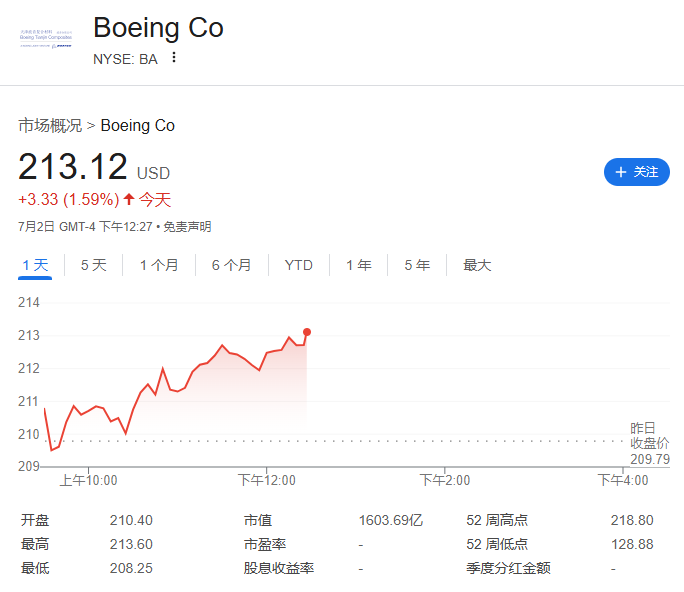Show the 5 年 chart range
The width and height of the screenshot is (684, 592).
click(417, 265)
